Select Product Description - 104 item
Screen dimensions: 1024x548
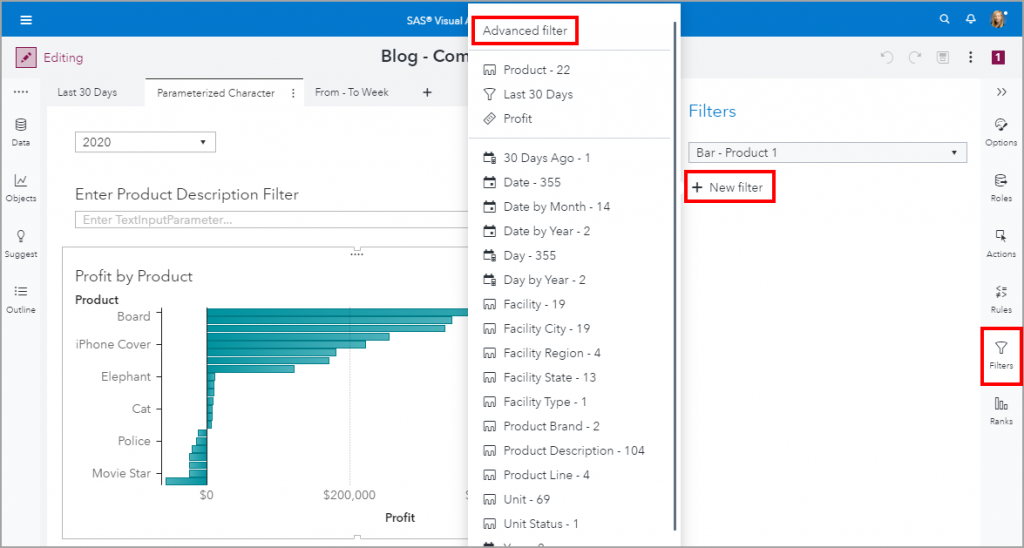(573, 451)
